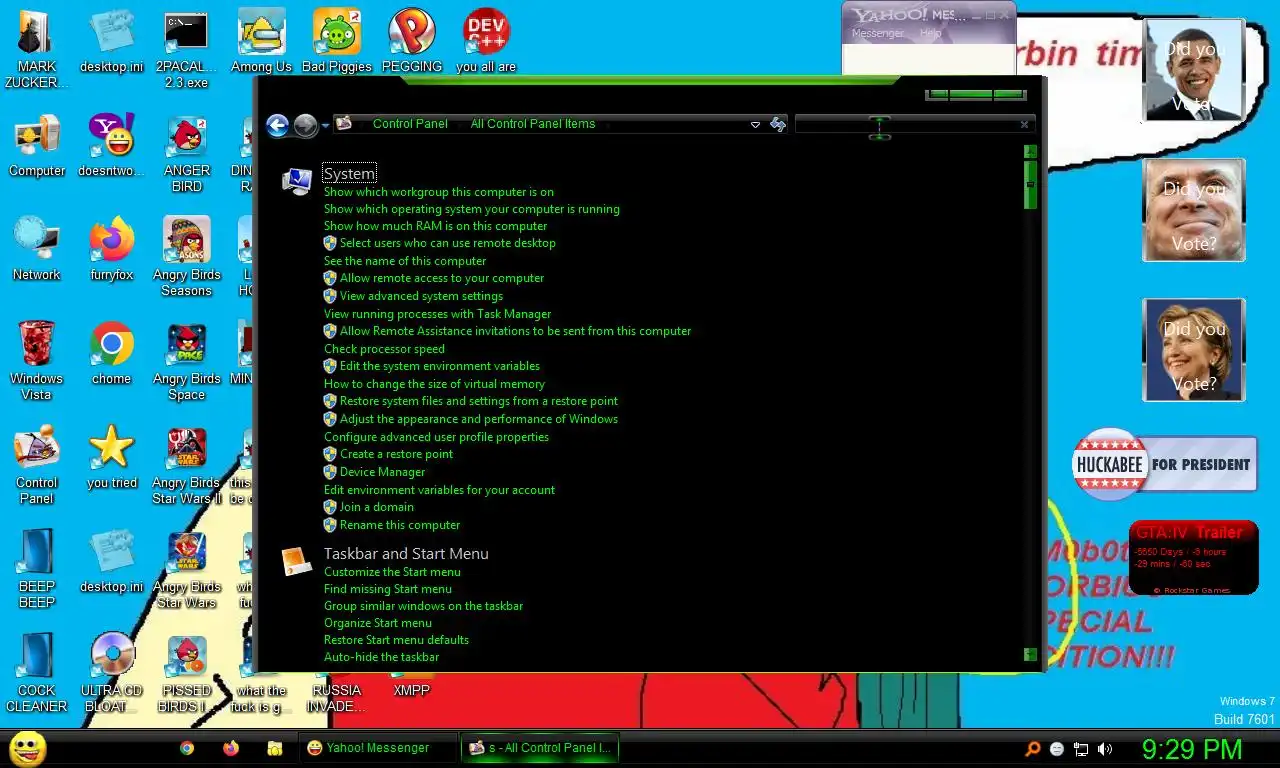The width and height of the screenshot is (1280, 768).
Task: Open the 2PACAL 2.3.exe desktop icon
Action: tap(186, 48)
